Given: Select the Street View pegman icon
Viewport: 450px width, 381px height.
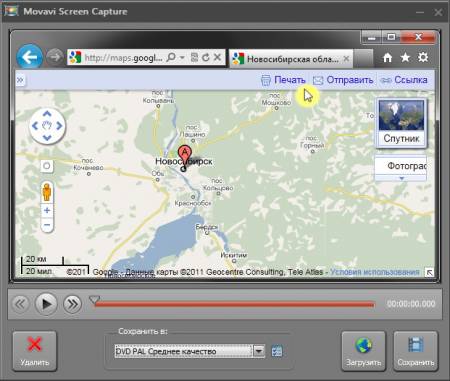Looking at the screenshot, I should (47, 192).
